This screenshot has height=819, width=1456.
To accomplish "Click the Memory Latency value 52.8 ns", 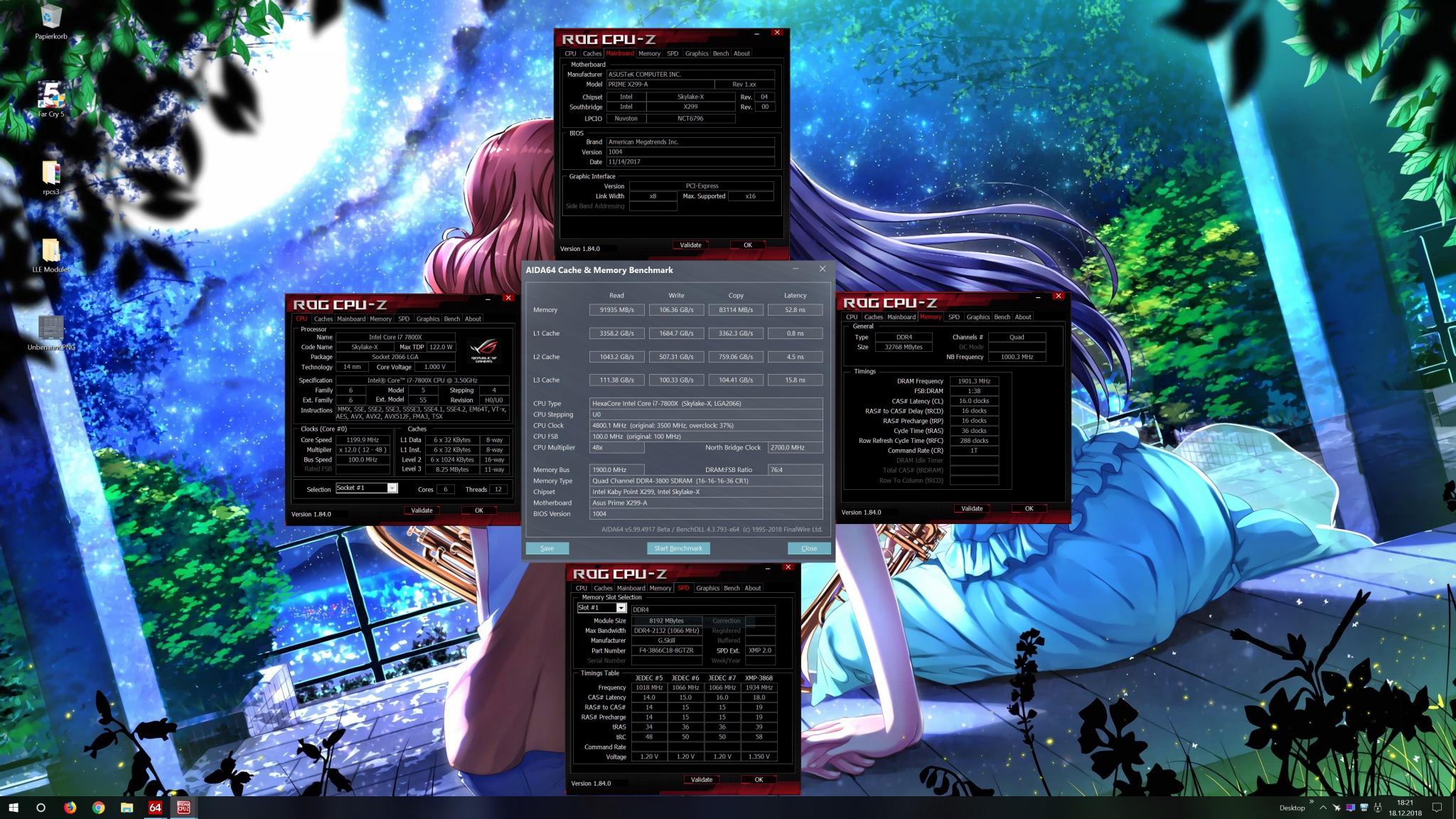I will point(795,310).
